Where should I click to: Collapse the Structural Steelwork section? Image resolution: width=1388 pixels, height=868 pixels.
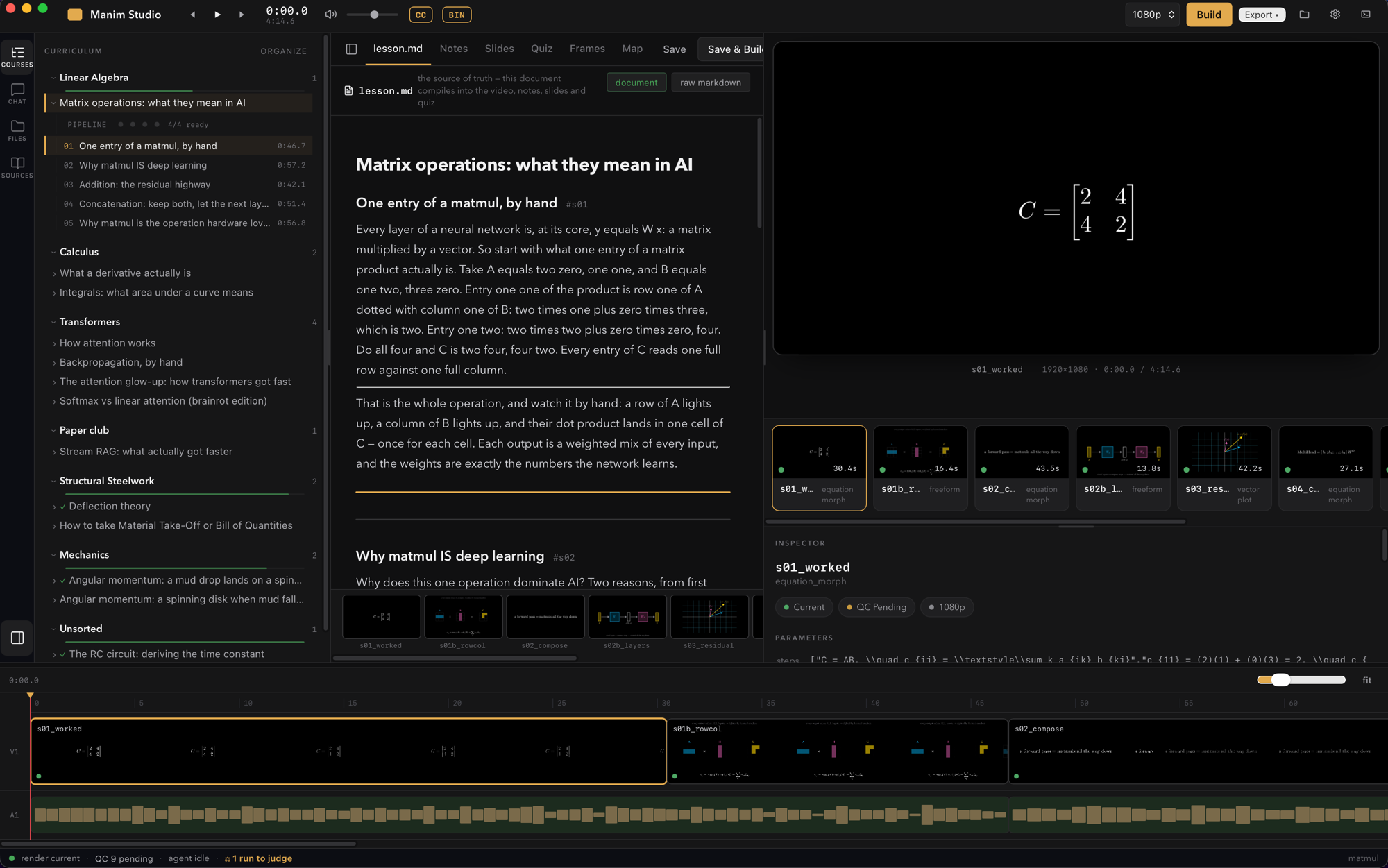point(53,481)
